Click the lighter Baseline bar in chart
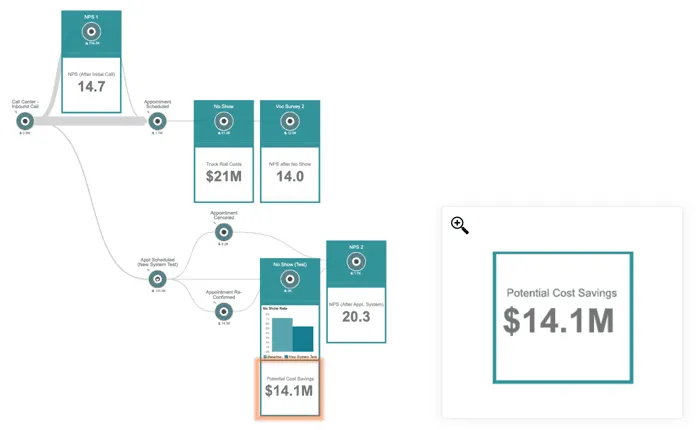Viewport: 700px width, 430px height. click(x=282, y=334)
